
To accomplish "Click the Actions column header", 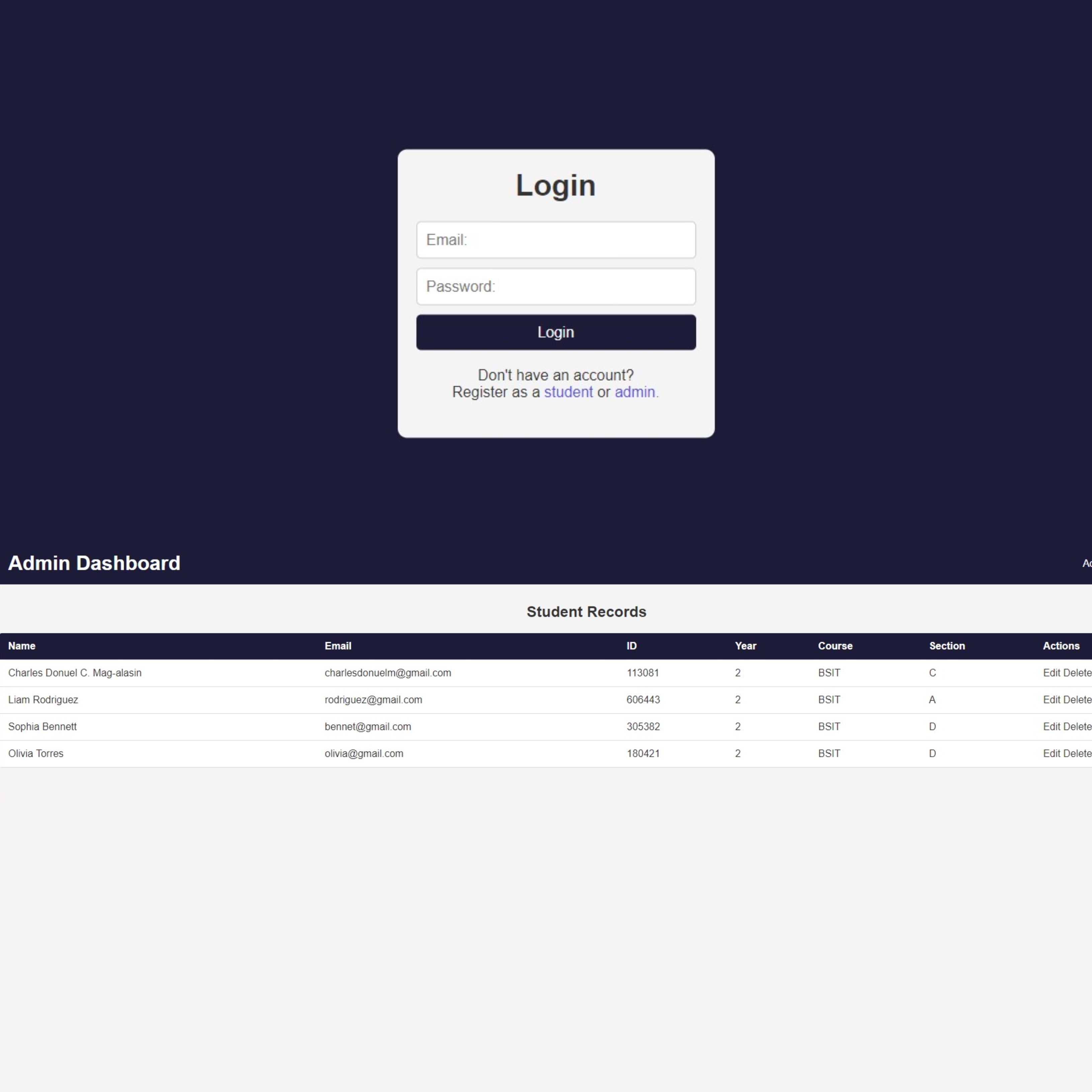I will 1061,646.
